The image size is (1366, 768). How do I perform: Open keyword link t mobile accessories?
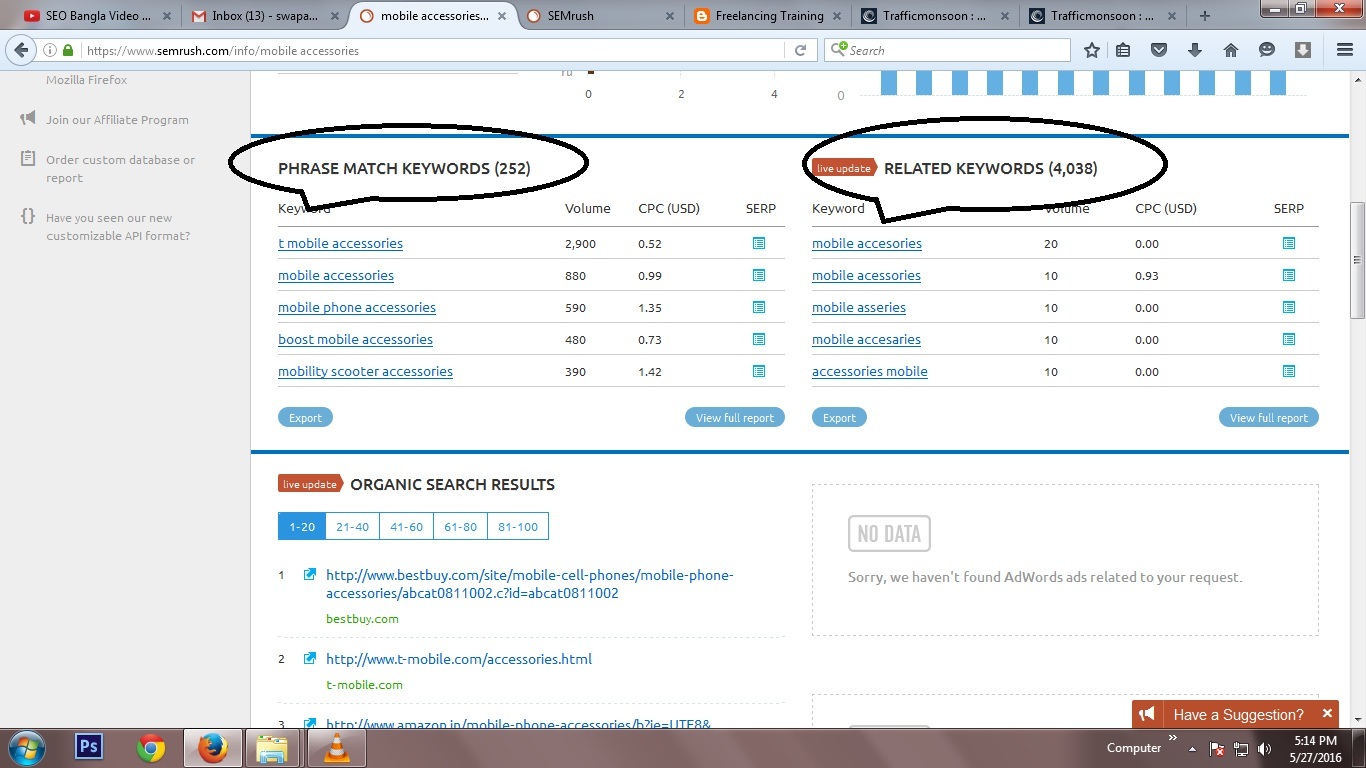(340, 243)
